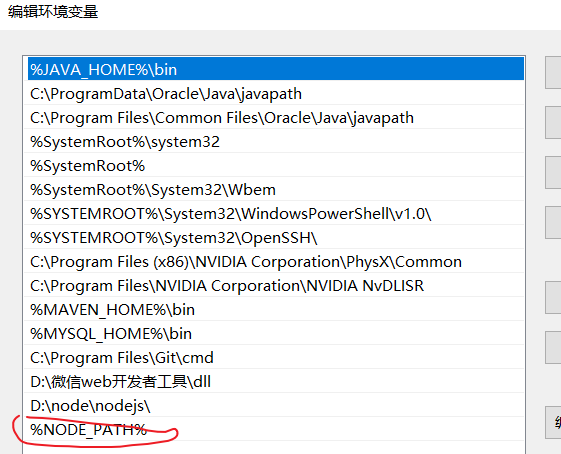Image resolution: width=561 pixels, height=454 pixels.
Task: Select the 微信web开发者工具\dll entry
Action: click(x=275, y=381)
